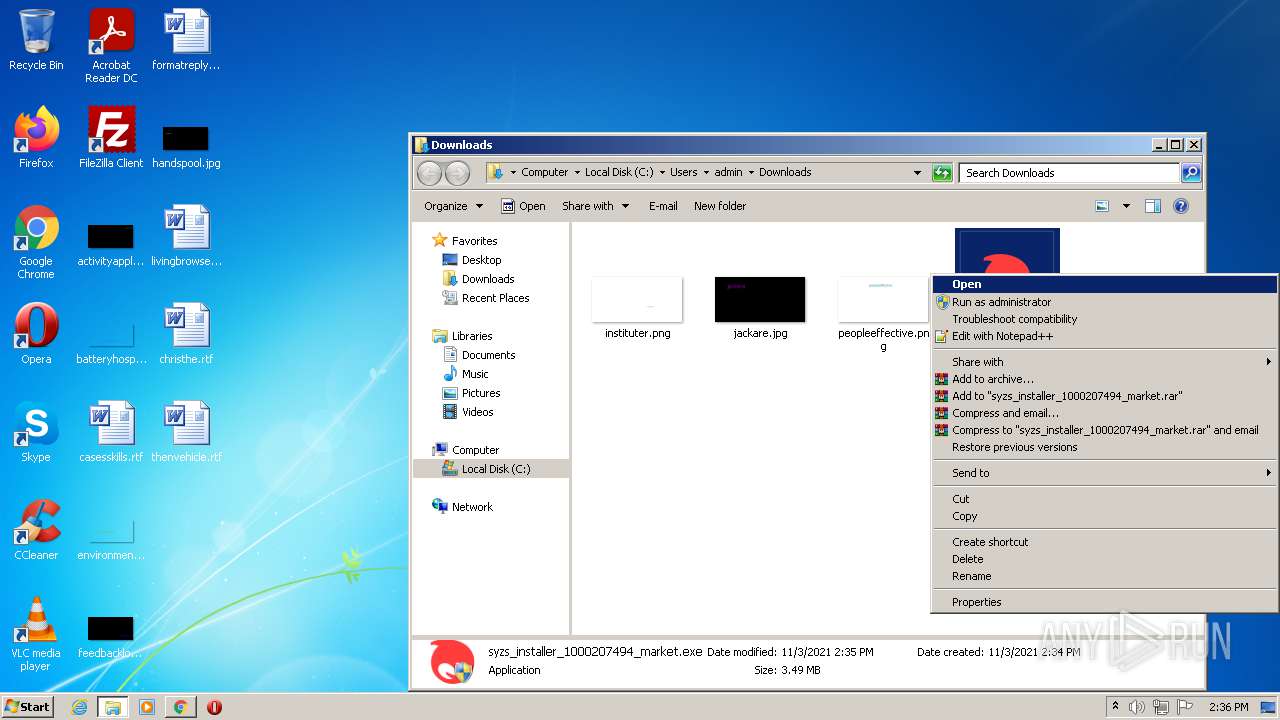Viewport: 1280px width, 720px height.
Task: Open address bar history dropdown
Action: click(917, 173)
